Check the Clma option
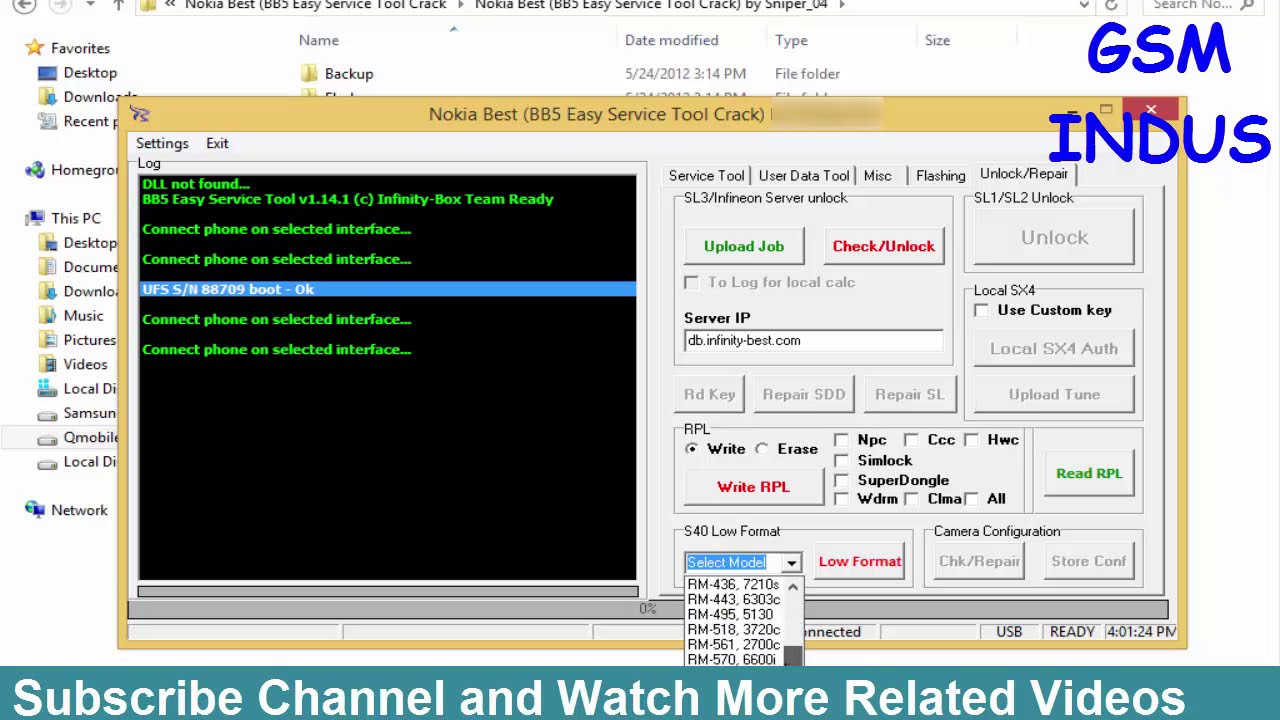 (911, 498)
